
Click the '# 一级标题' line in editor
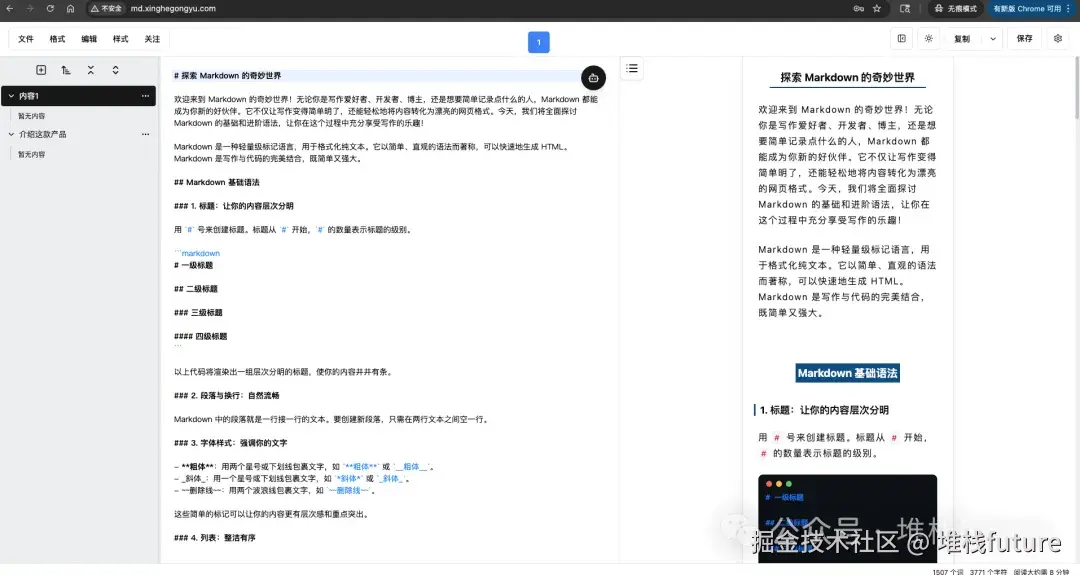(x=193, y=265)
